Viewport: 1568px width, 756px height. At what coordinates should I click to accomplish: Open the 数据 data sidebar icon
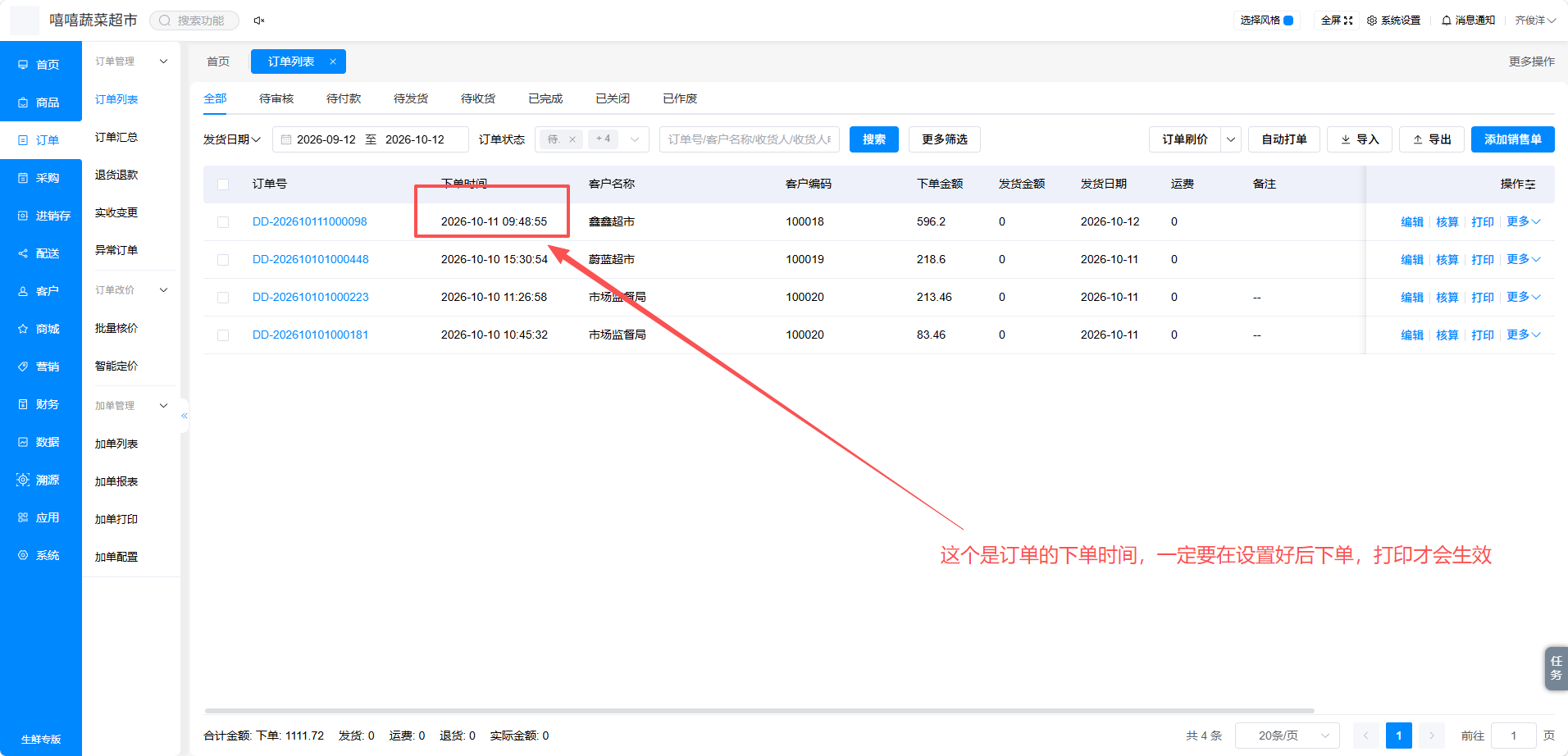[x=23, y=442]
